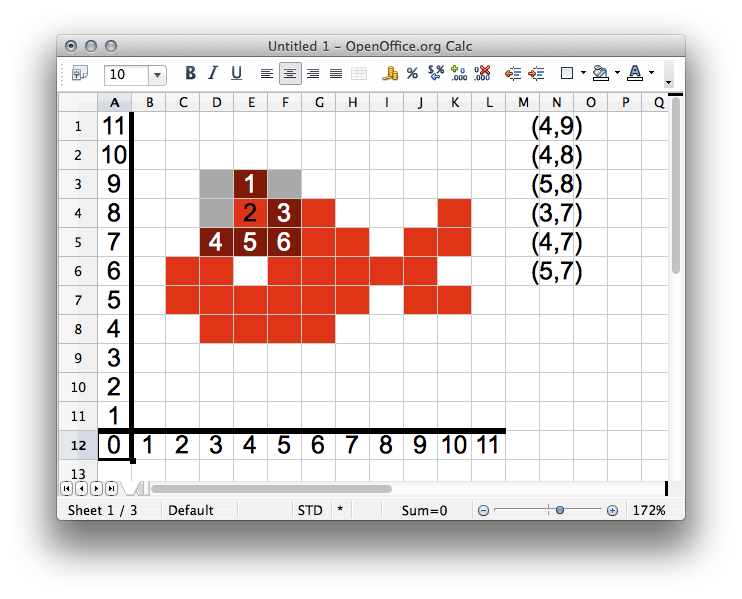Open the font size dropdown
The width and height of the screenshot is (742, 599).
click(158, 75)
